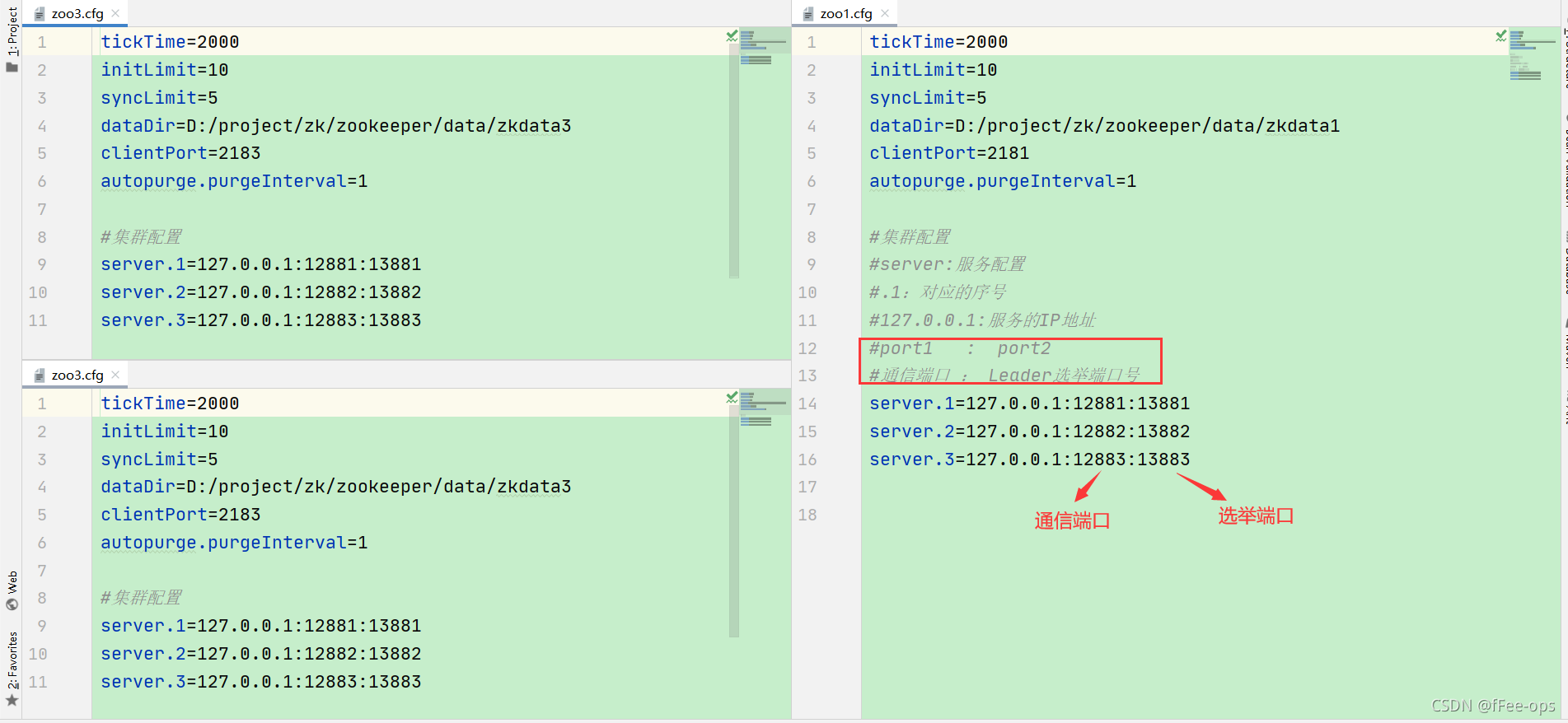Click dataDir zkdata3 line in lower zoo3.cfg
The image size is (1568, 723).
coord(336,487)
